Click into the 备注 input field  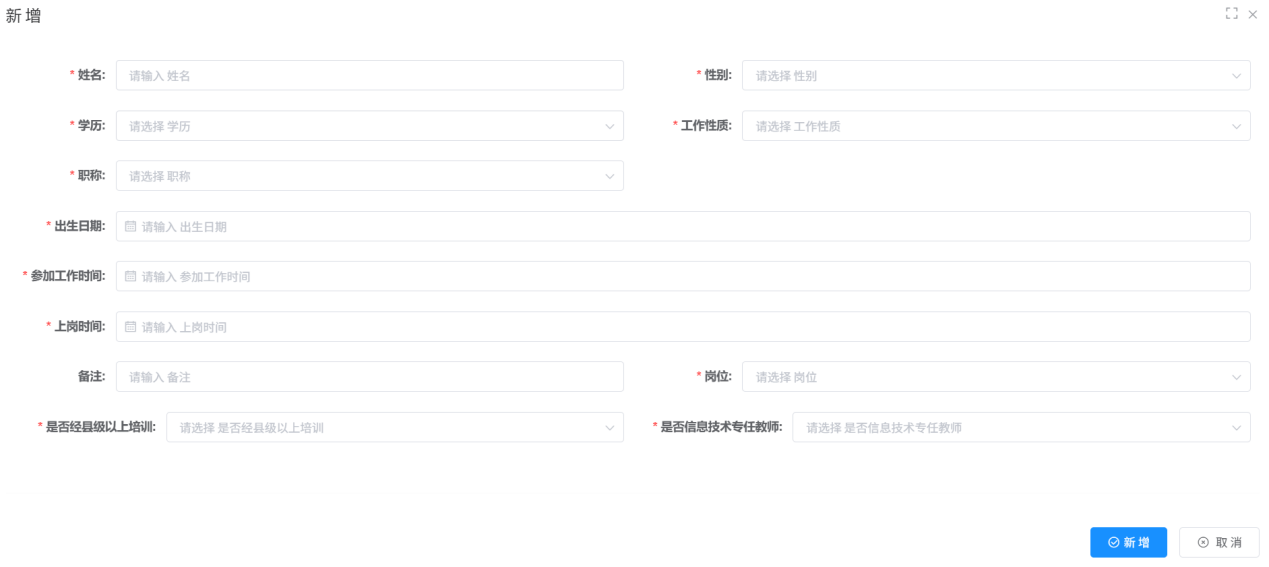369,377
